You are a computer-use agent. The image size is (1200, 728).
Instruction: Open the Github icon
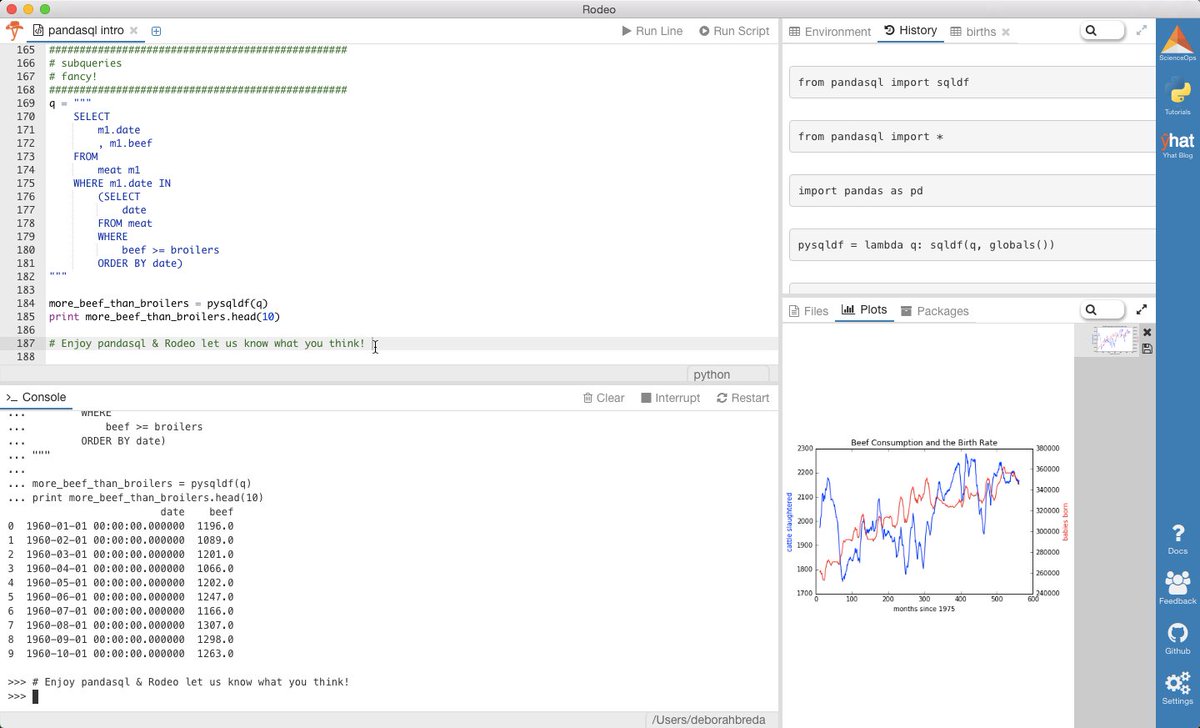tap(1177, 638)
